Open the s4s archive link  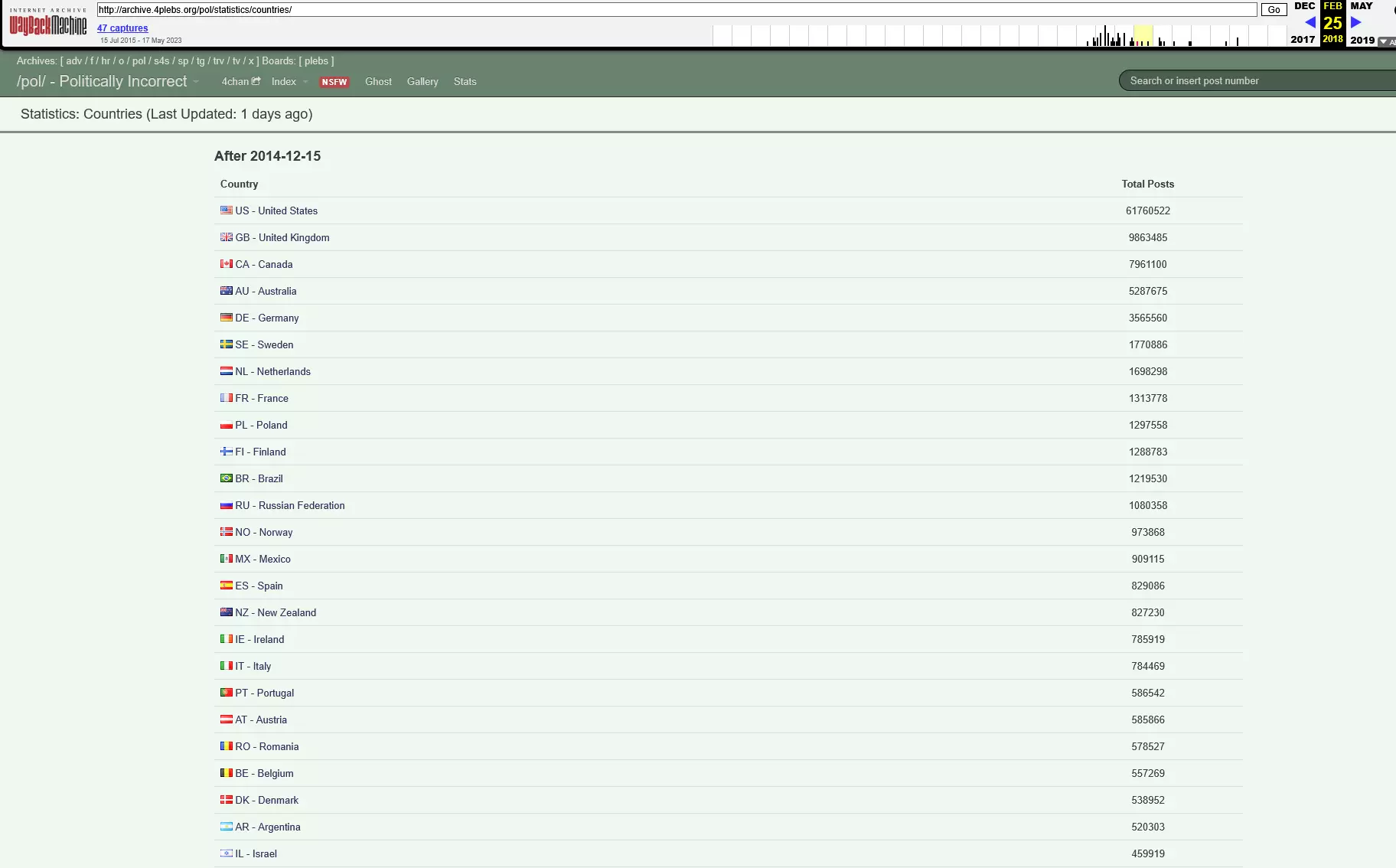[x=161, y=60]
